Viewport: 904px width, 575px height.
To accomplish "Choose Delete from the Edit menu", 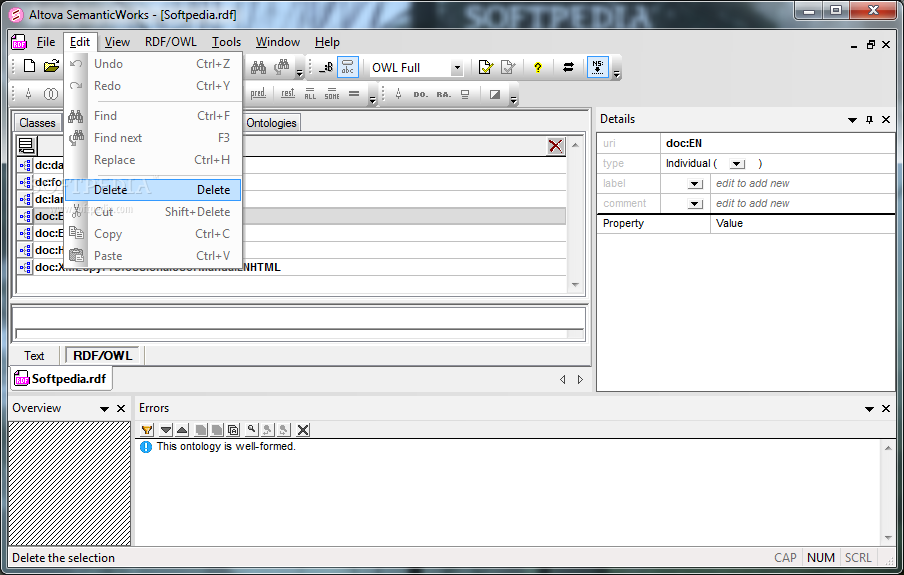I will [153, 190].
